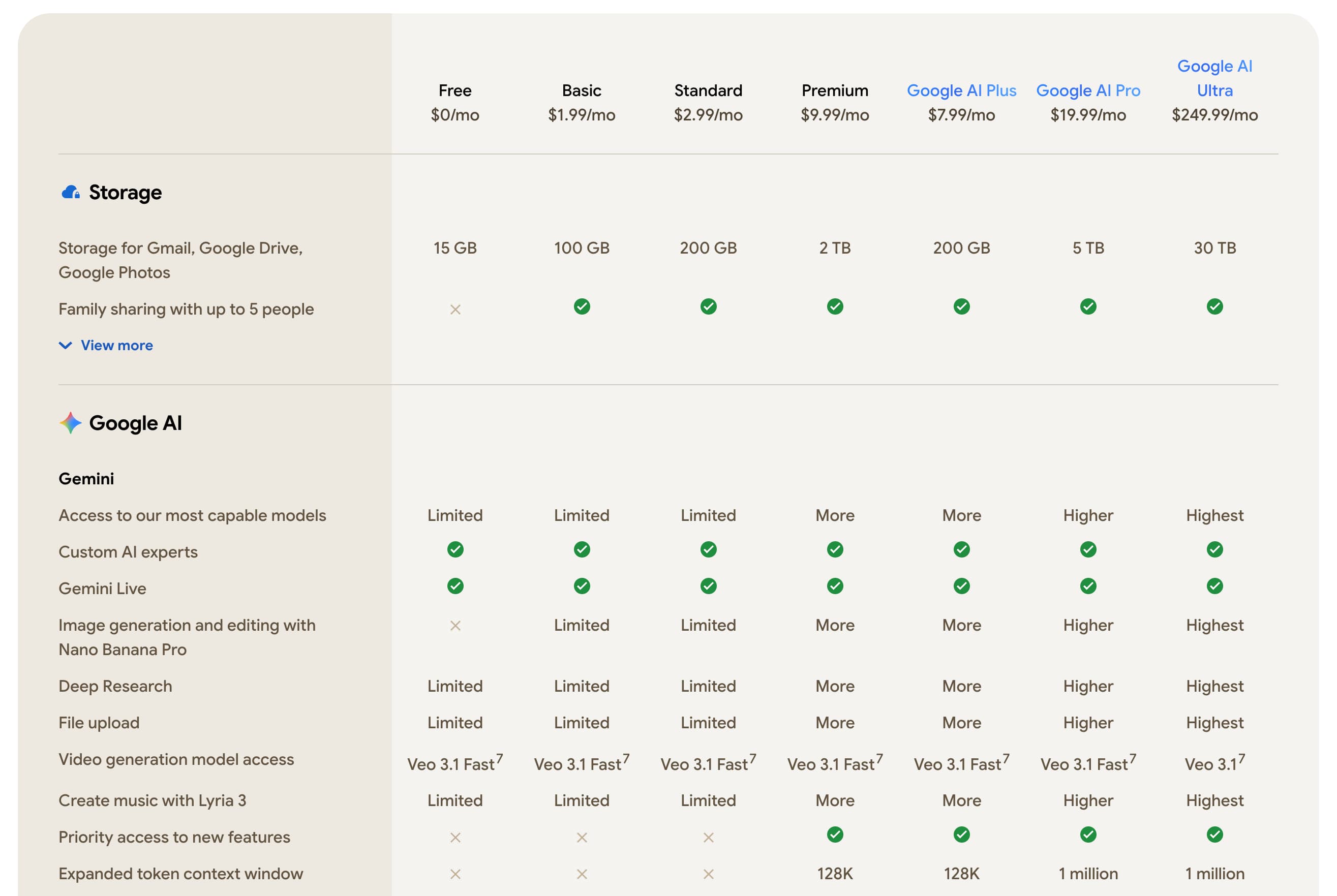Click footnote 7 beside Ultra Veo 3.1
1337x896 pixels.
(x=1241, y=758)
